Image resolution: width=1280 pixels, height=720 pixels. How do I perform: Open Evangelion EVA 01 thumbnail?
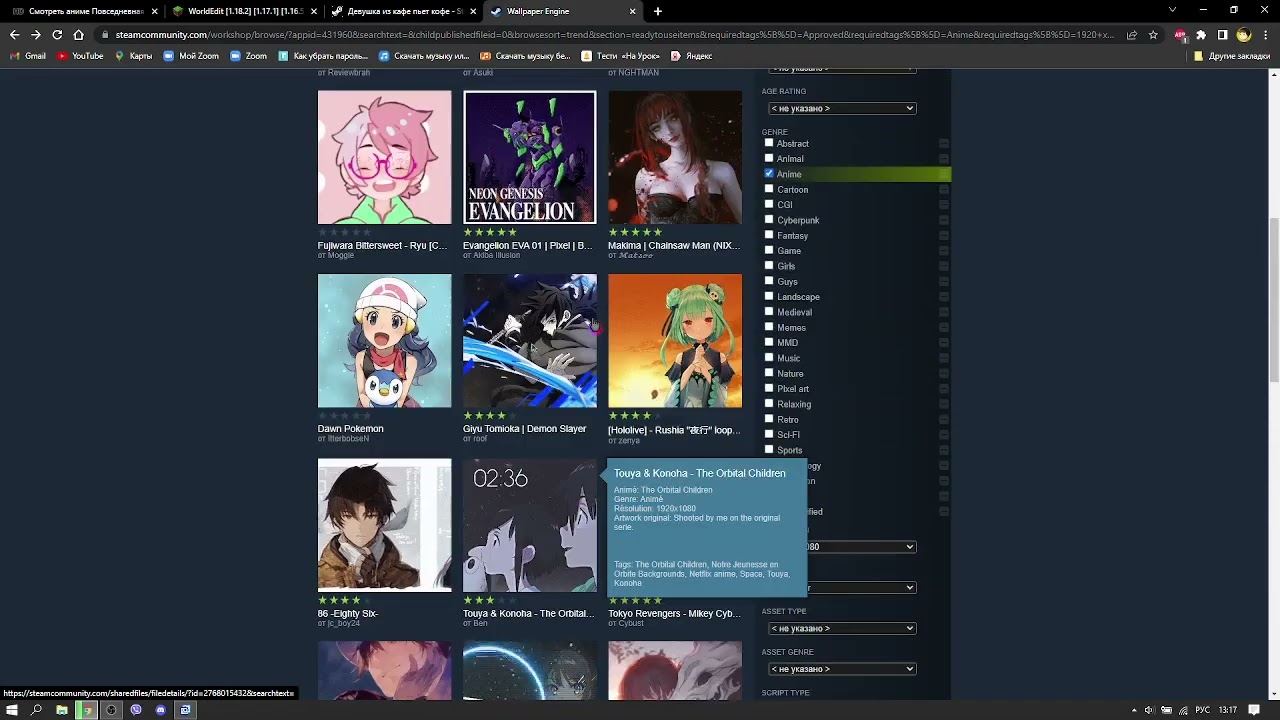tap(530, 157)
